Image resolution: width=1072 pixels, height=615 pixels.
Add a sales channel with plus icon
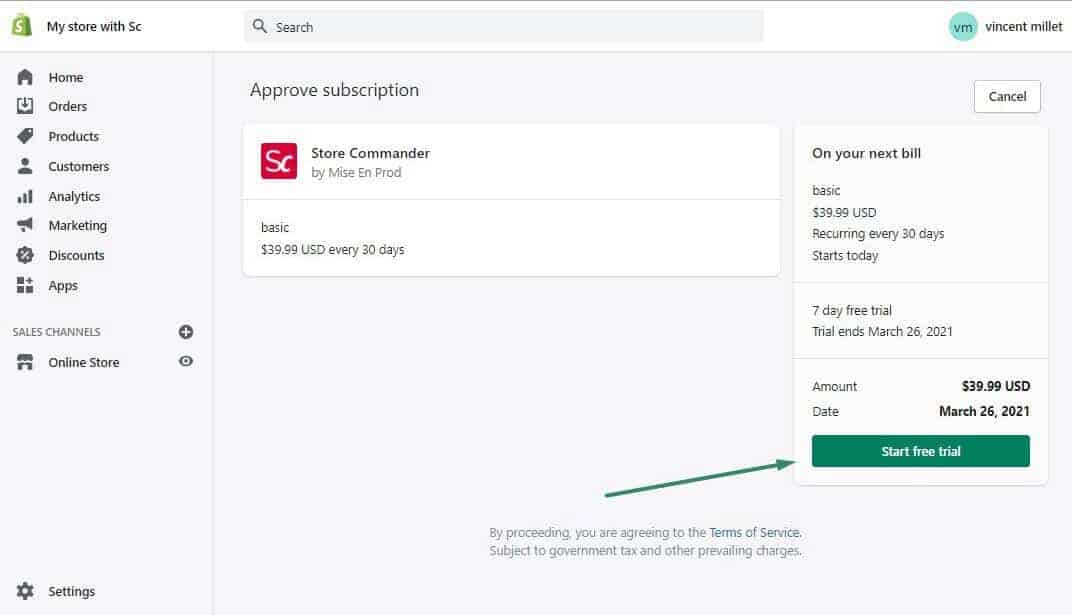186,331
